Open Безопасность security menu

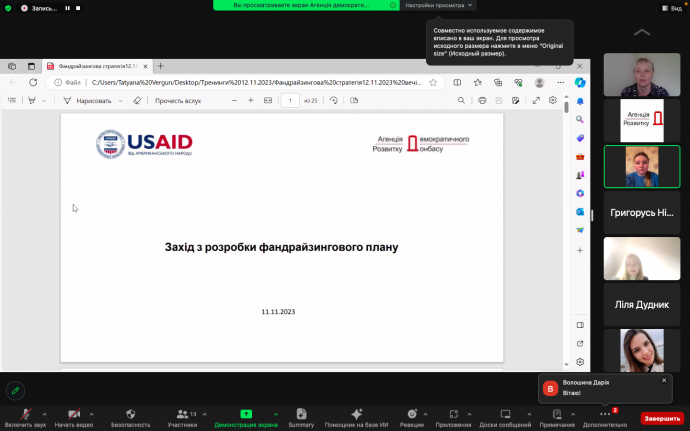pyautogui.click(x=130, y=418)
